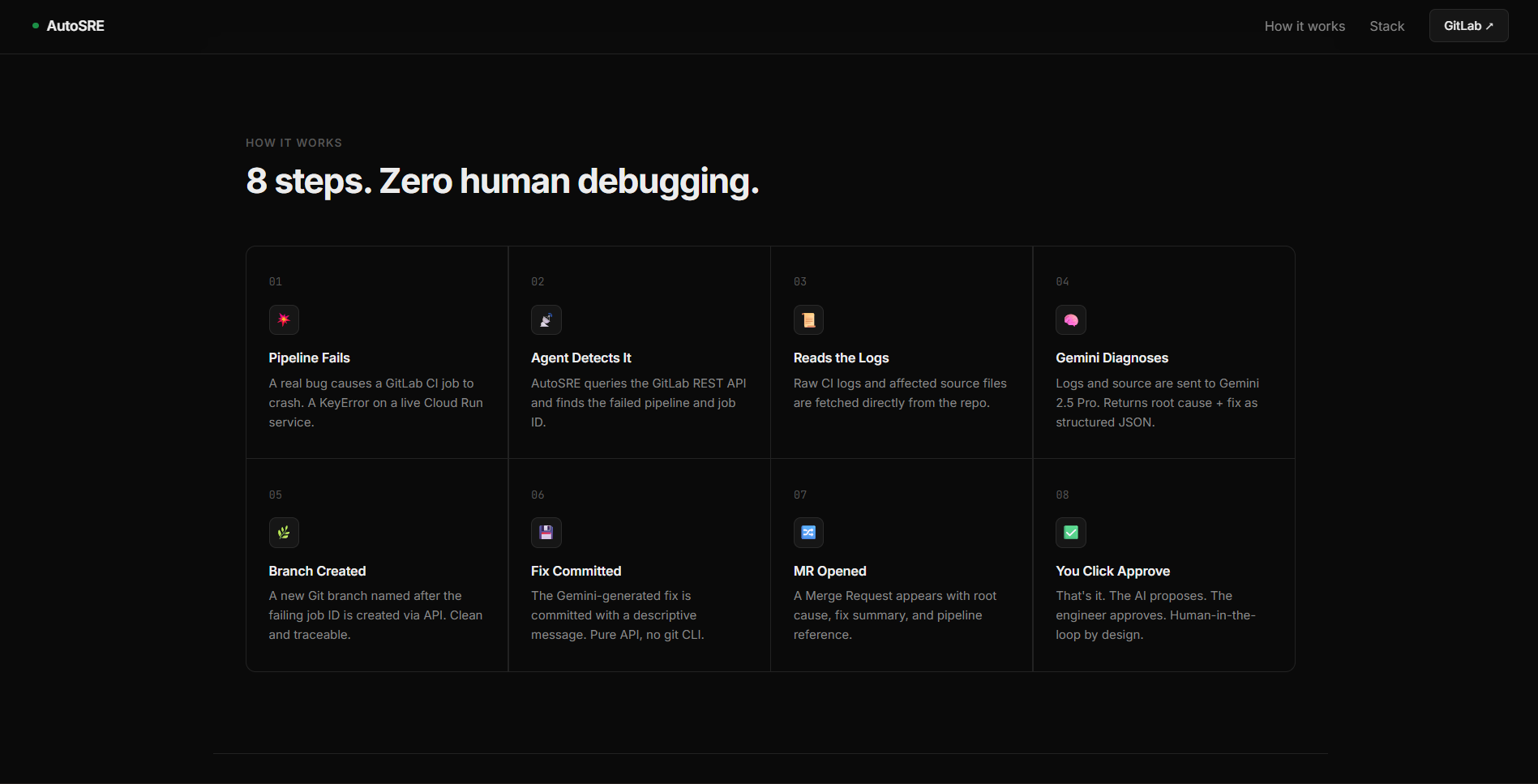Click the 'AutoSRE queries the GitLab REST API' description
1538x784 pixels.
click(x=639, y=403)
